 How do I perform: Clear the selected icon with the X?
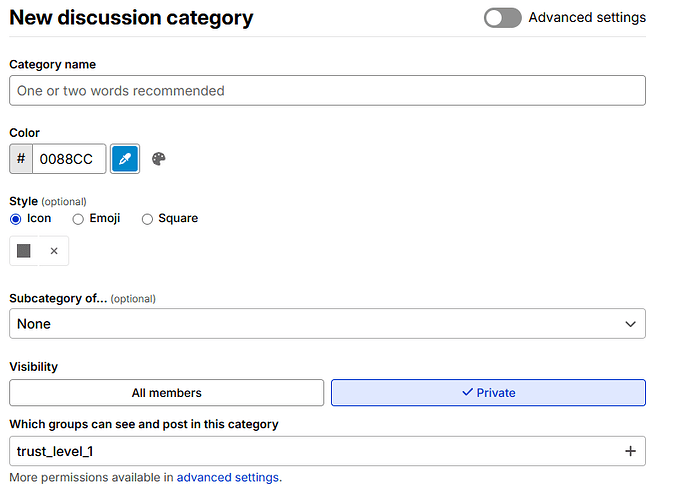coord(54,251)
